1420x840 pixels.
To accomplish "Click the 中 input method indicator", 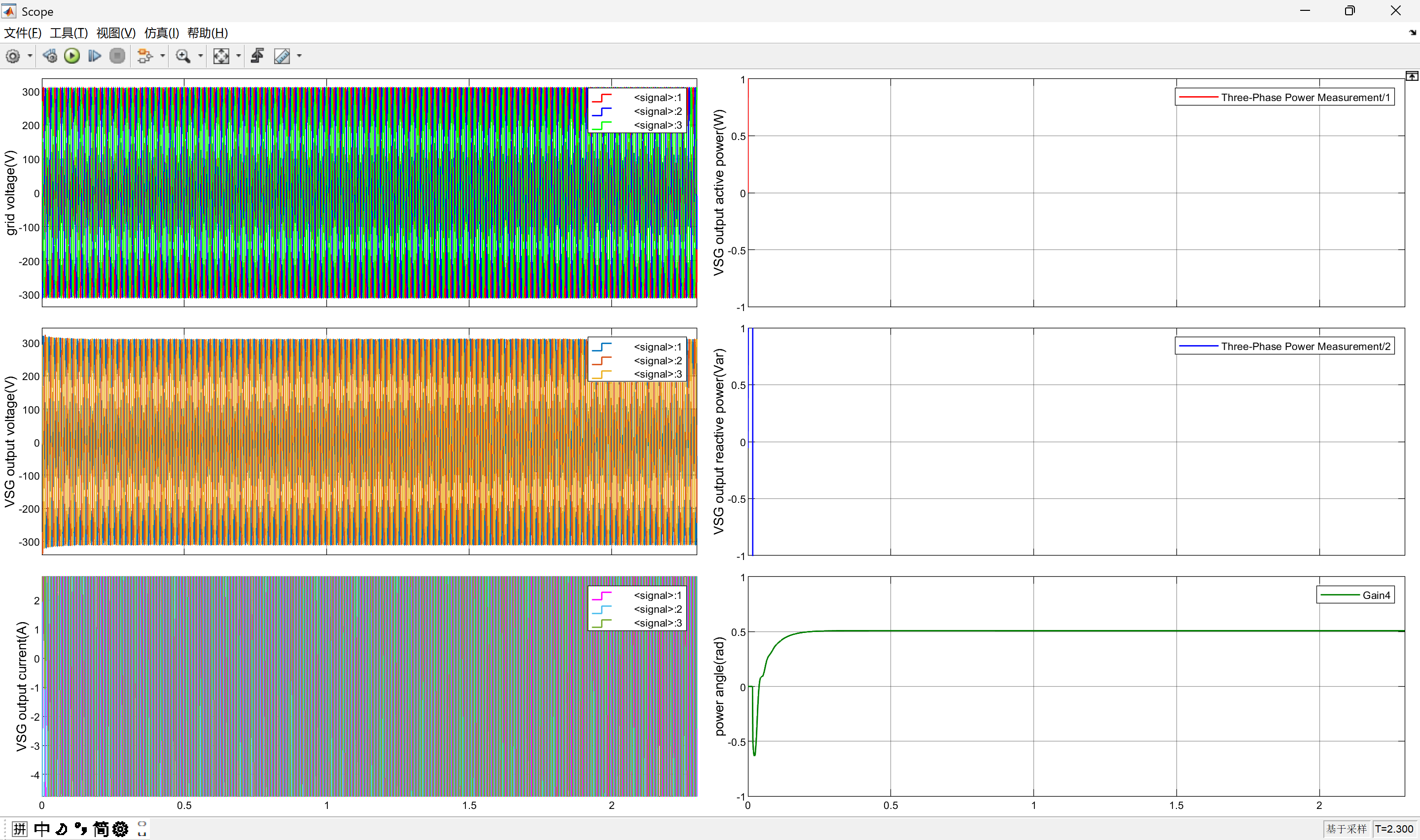I will [x=42, y=829].
